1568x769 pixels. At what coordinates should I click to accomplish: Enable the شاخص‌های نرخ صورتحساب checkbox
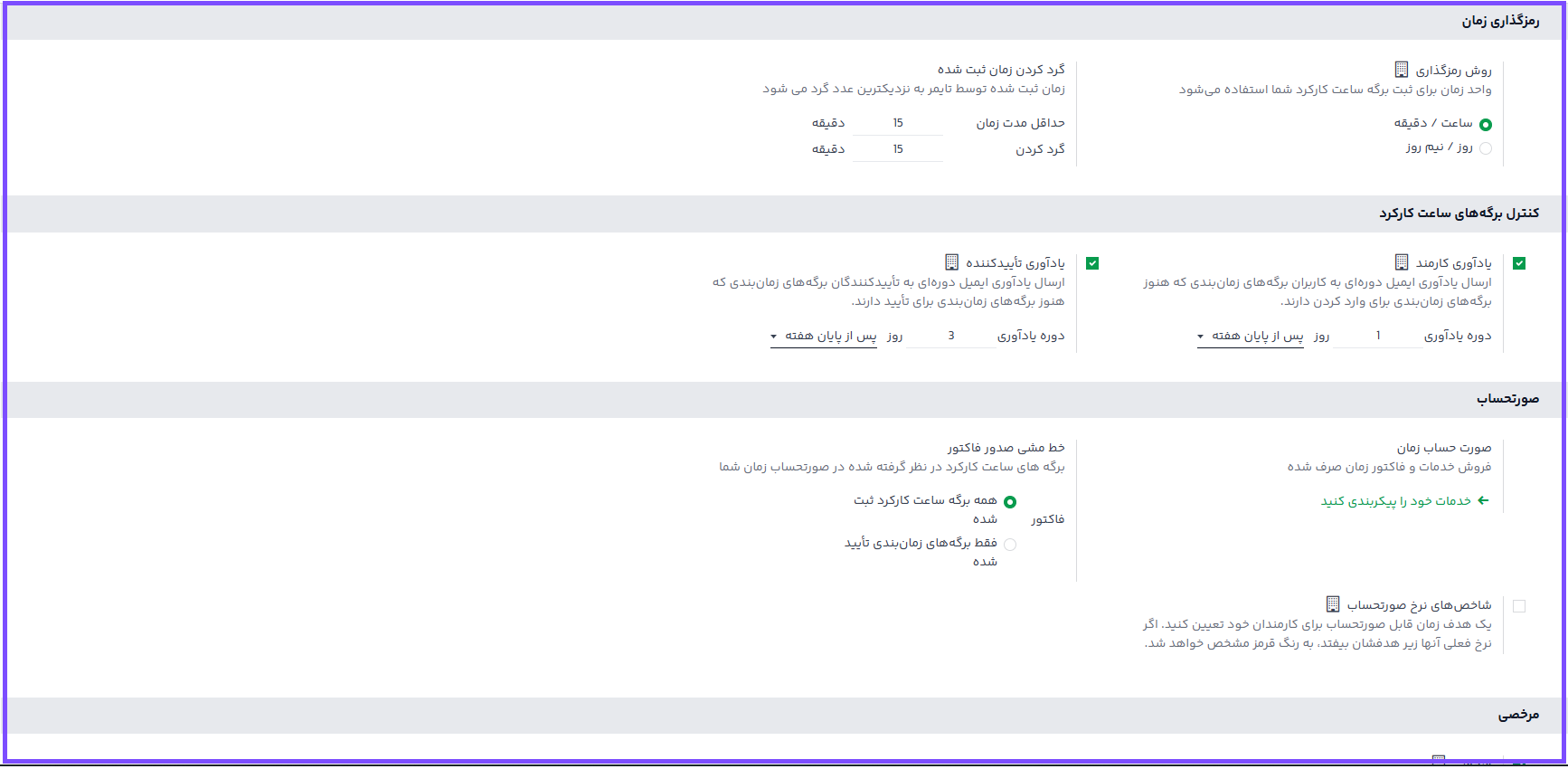(x=1519, y=606)
